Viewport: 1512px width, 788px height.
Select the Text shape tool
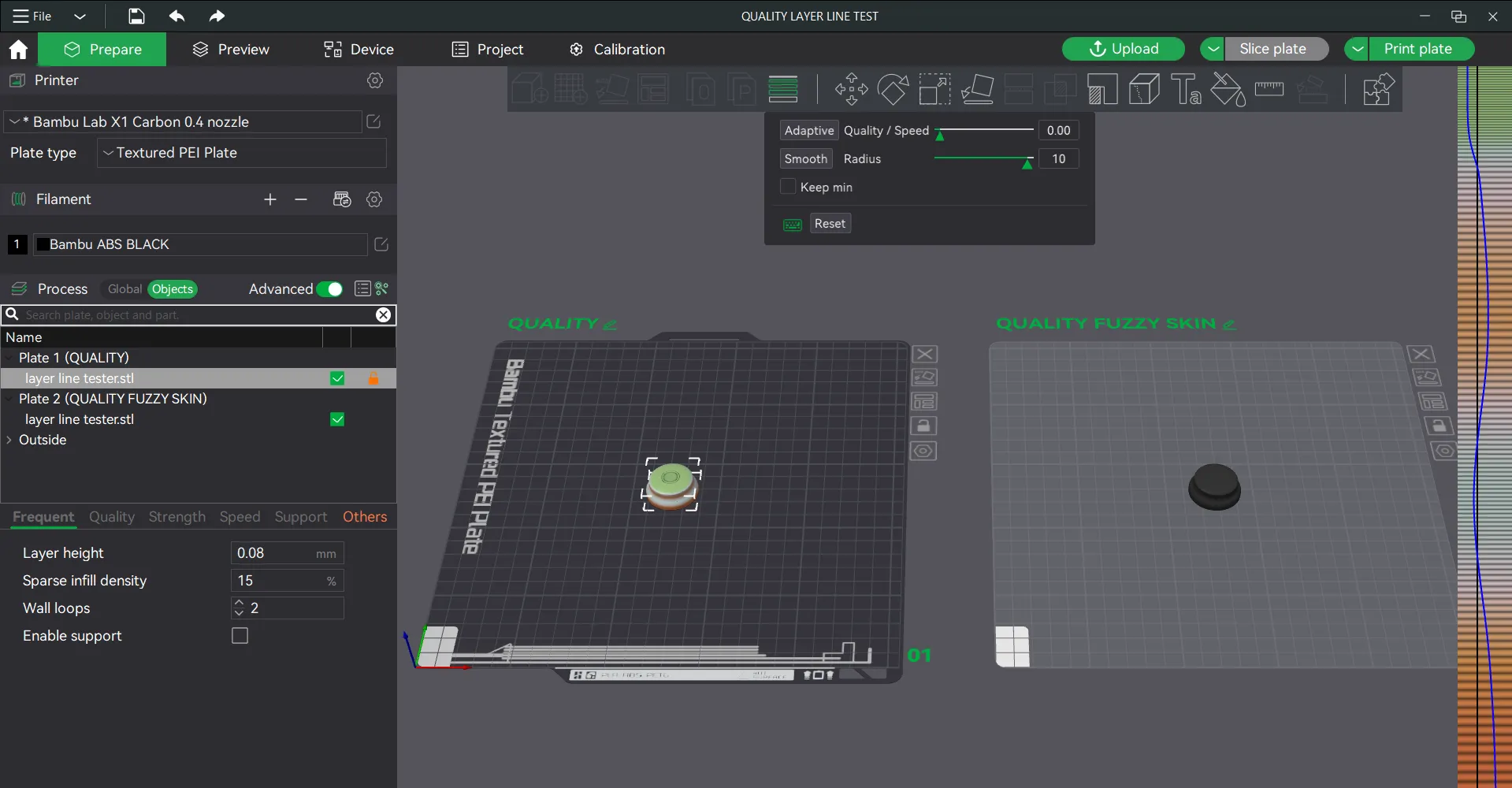1186,89
